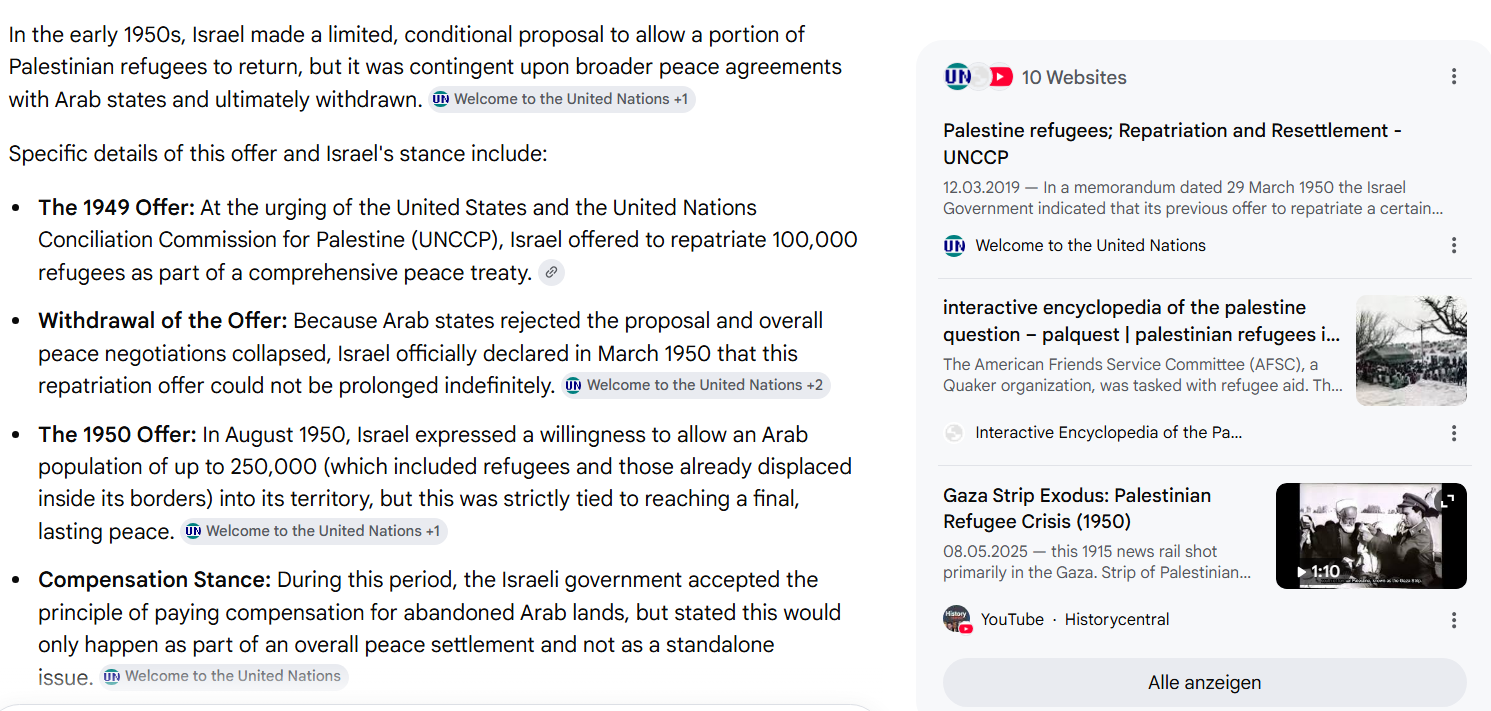Open the options menu for the YouTube Historycentral source
Screen dimensions: 1491x711
[1453, 620]
